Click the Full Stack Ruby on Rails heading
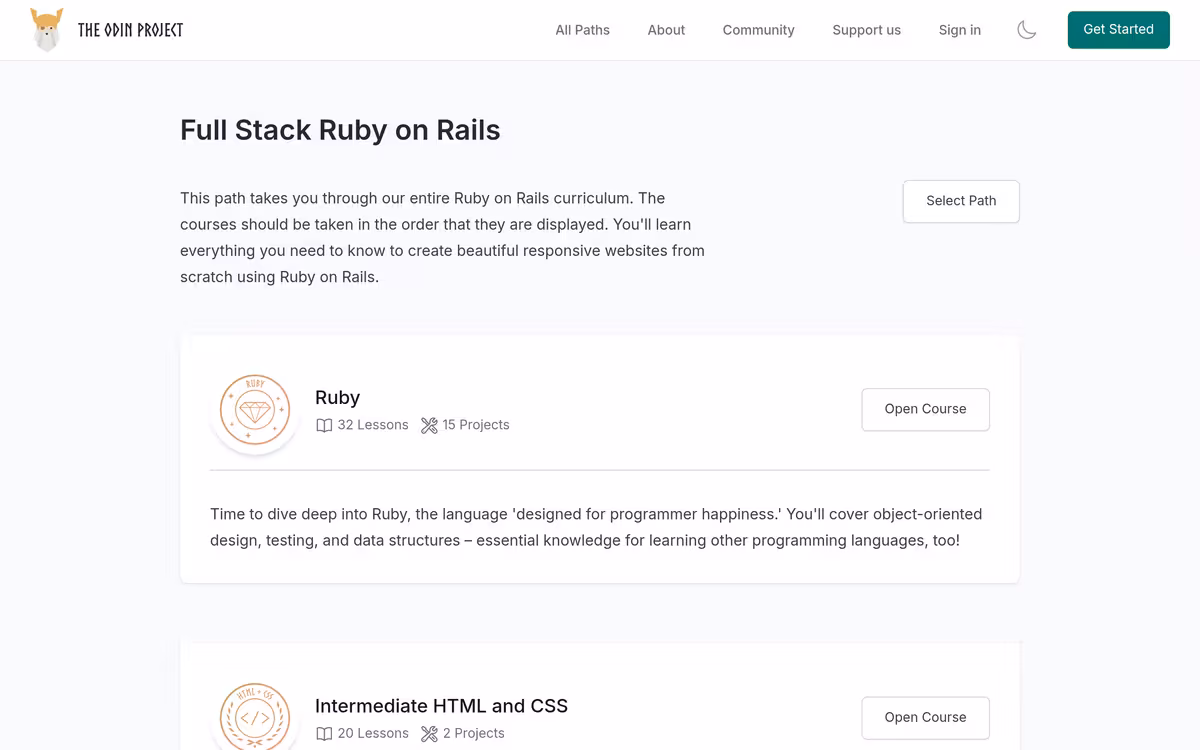 coord(340,130)
